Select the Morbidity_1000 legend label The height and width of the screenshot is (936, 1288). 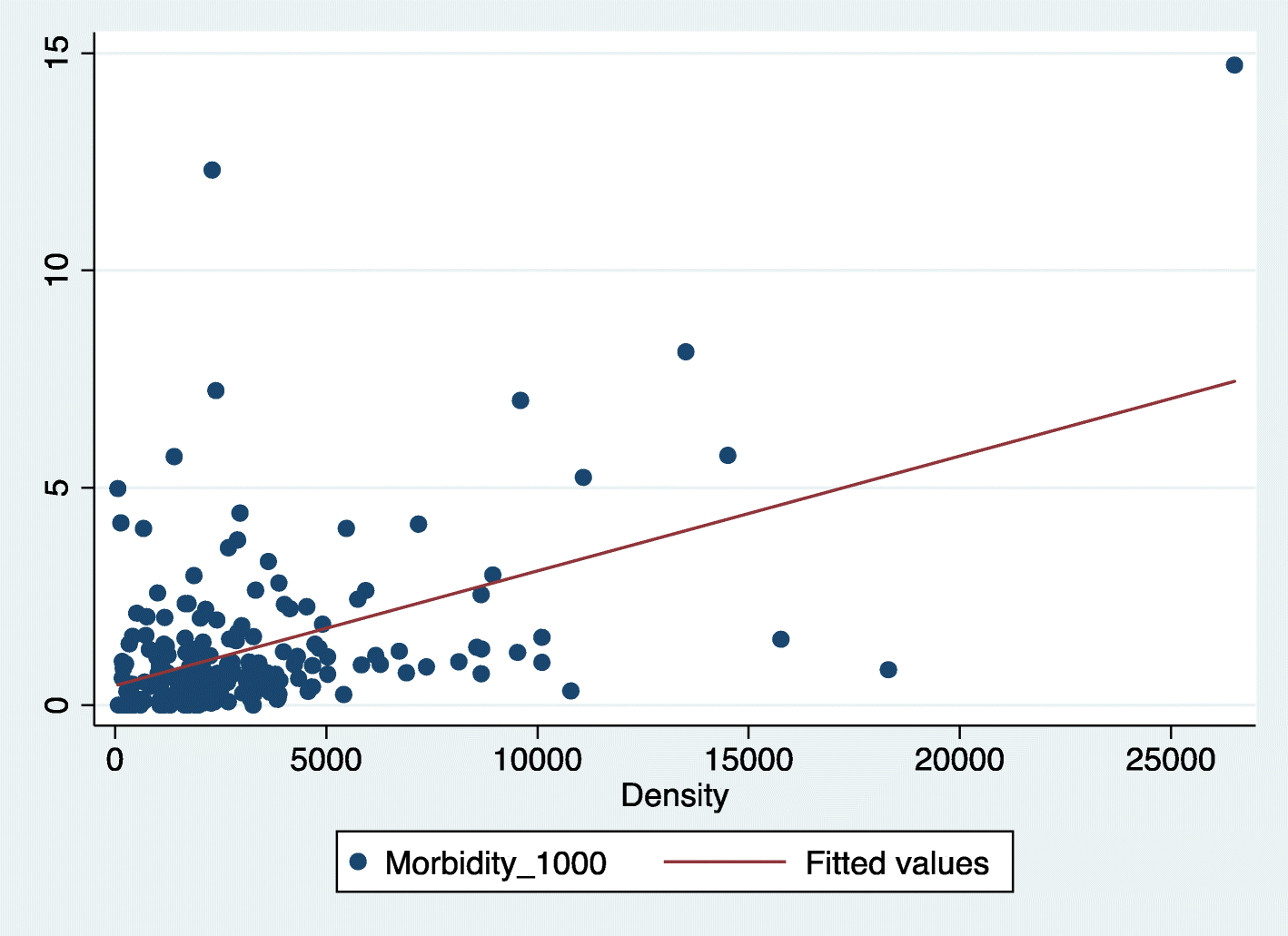point(495,862)
